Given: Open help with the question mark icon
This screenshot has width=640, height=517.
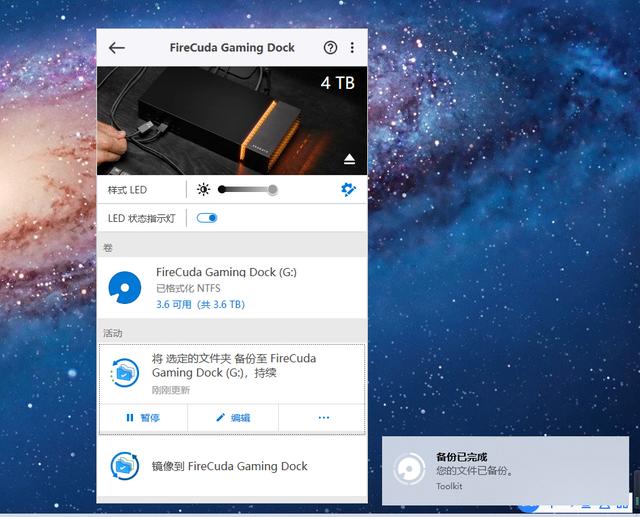Looking at the screenshot, I should (330, 48).
